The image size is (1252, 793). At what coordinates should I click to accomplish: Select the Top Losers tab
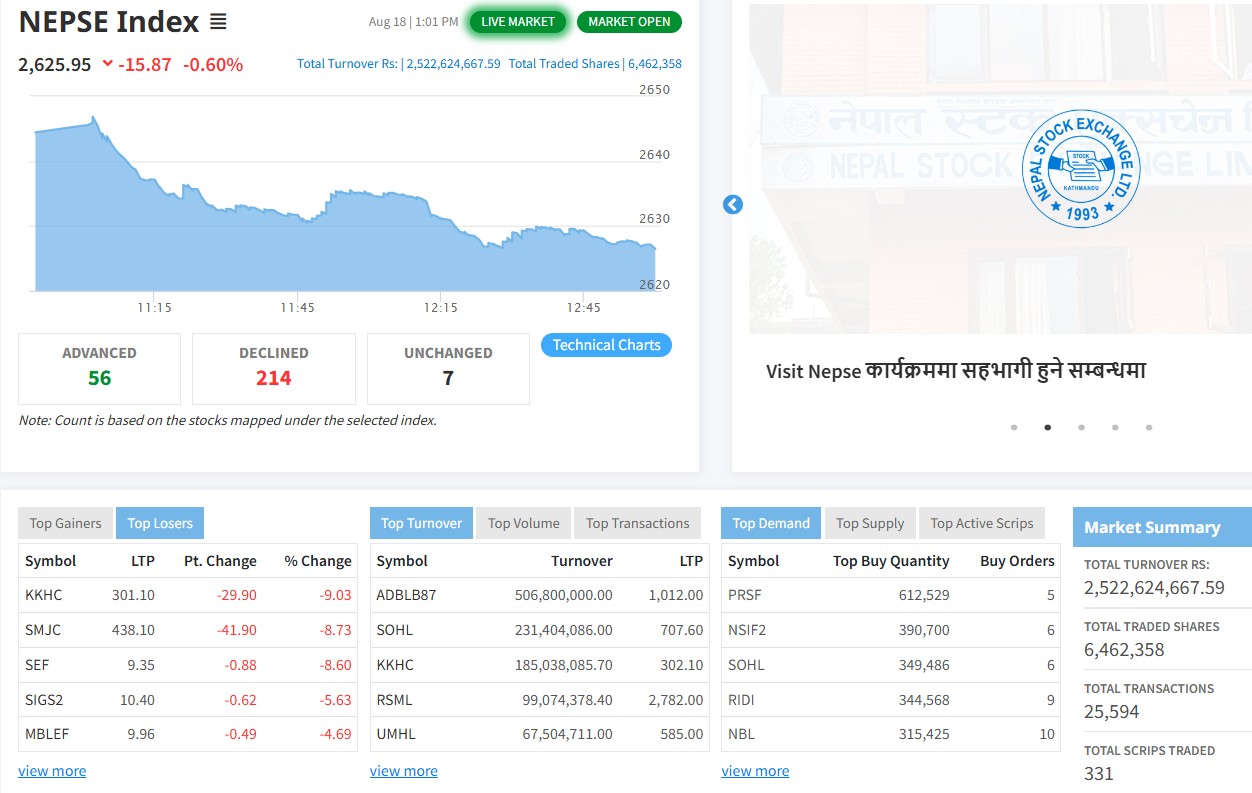coord(160,523)
